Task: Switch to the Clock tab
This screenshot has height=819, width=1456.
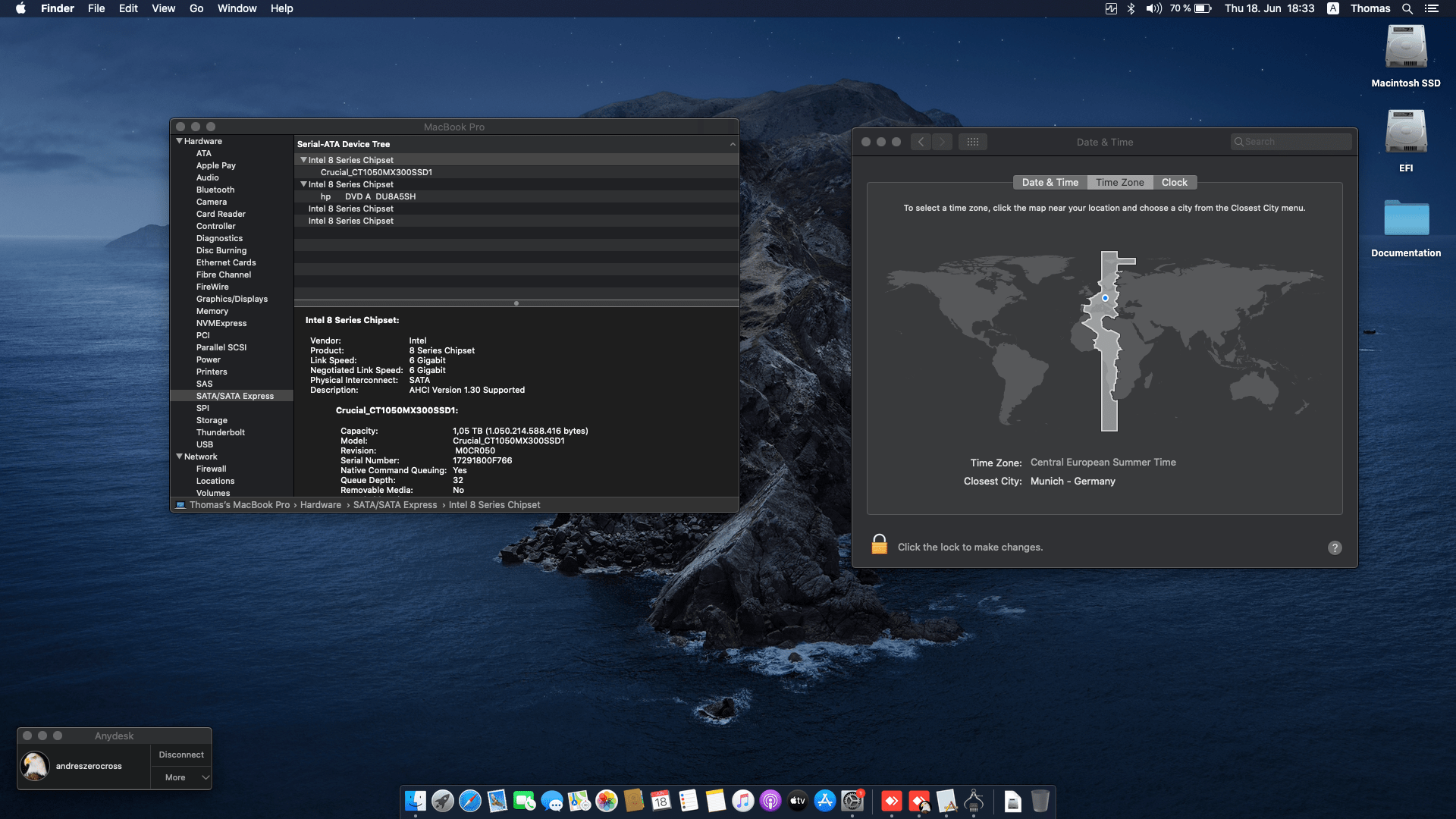Action: click(x=1175, y=183)
